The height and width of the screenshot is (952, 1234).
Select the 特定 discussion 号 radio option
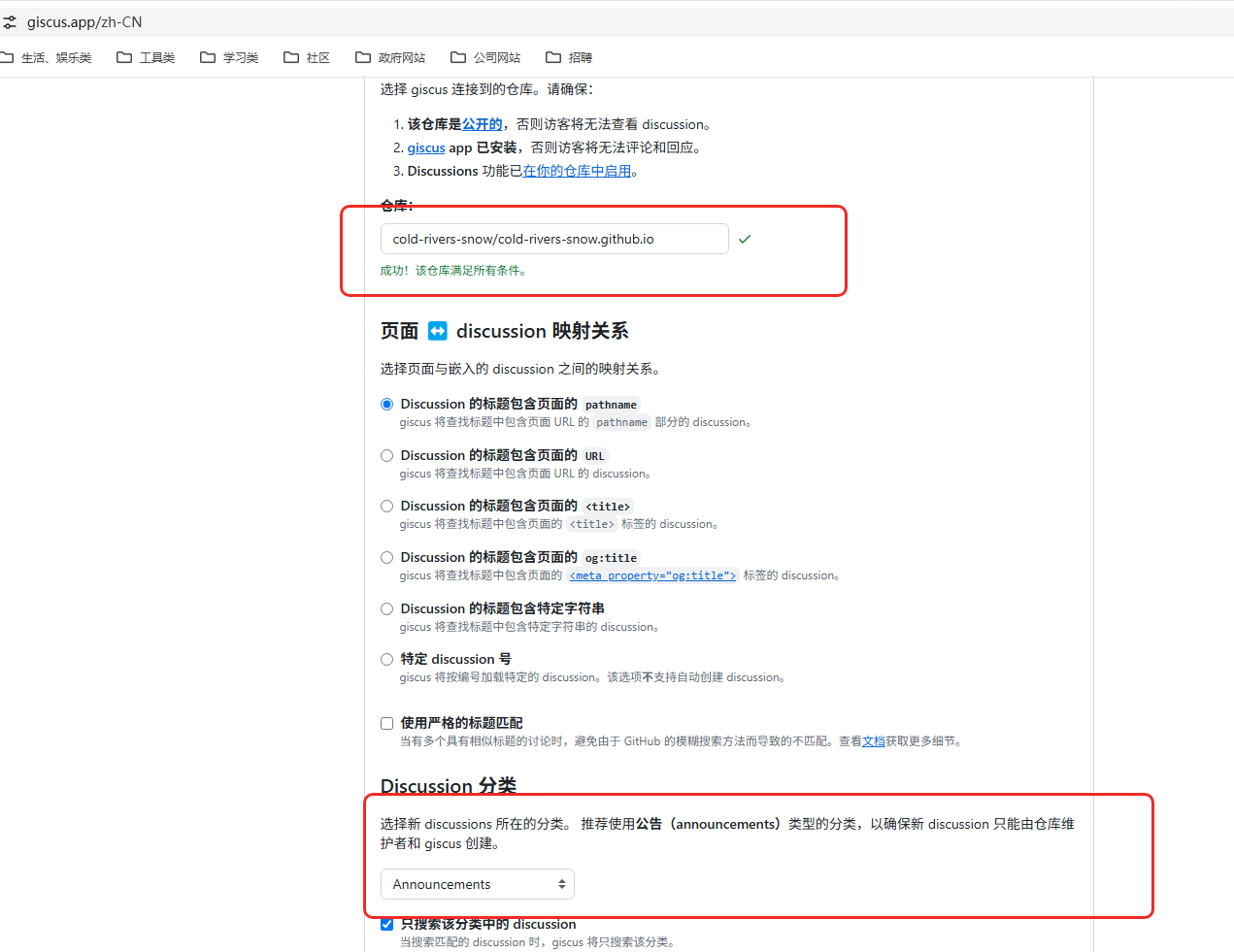tap(387, 659)
